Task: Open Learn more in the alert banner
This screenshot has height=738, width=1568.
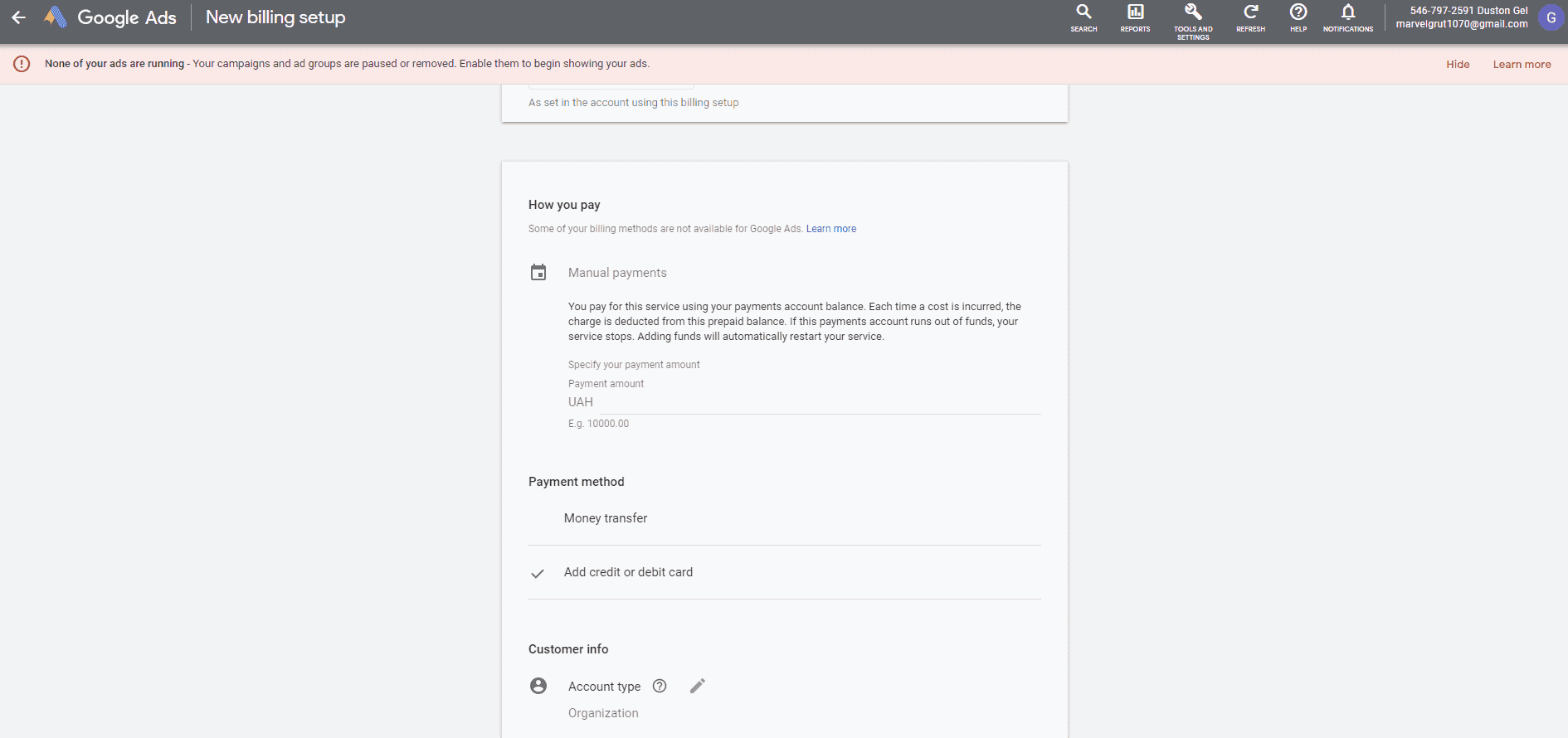Action: click(1522, 65)
